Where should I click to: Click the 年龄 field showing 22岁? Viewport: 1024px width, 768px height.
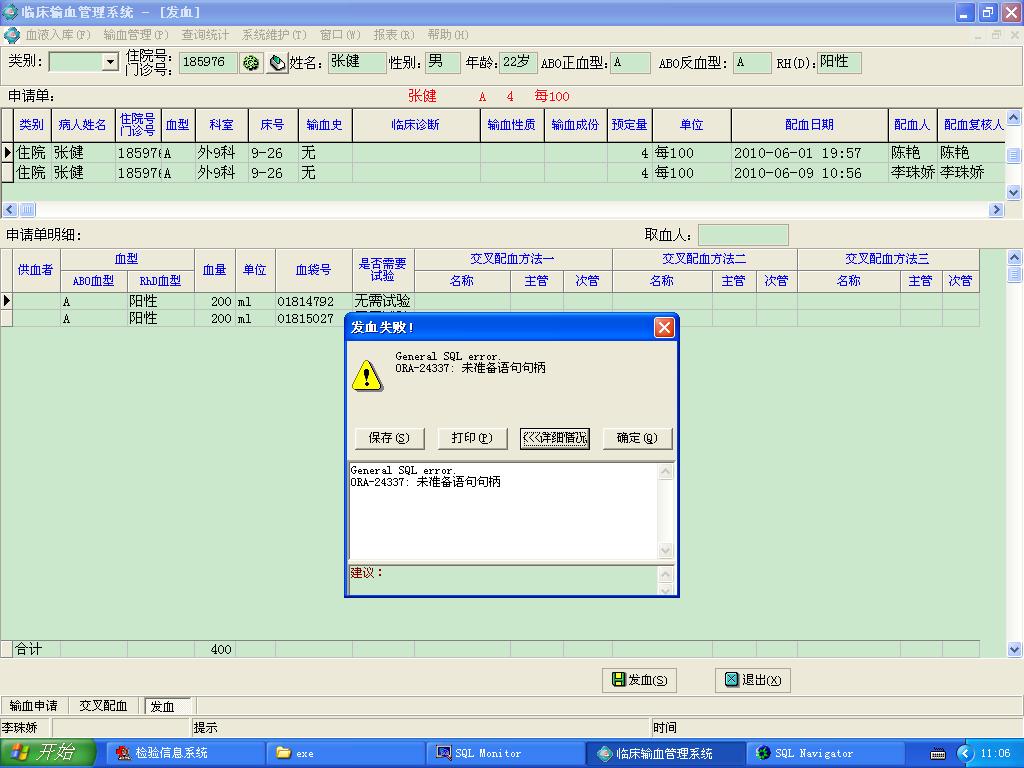click(x=519, y=62)
